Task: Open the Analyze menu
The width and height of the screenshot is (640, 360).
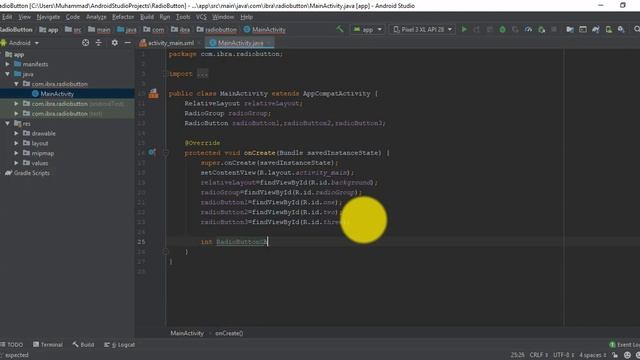Action: [x=96, y=17]
